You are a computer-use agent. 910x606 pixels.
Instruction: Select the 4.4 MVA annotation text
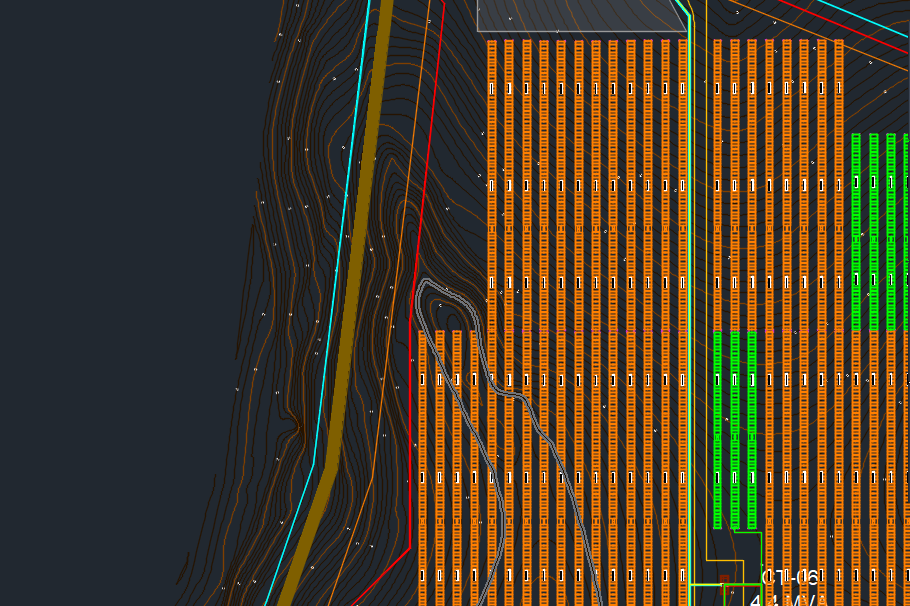tap(783, 599)
